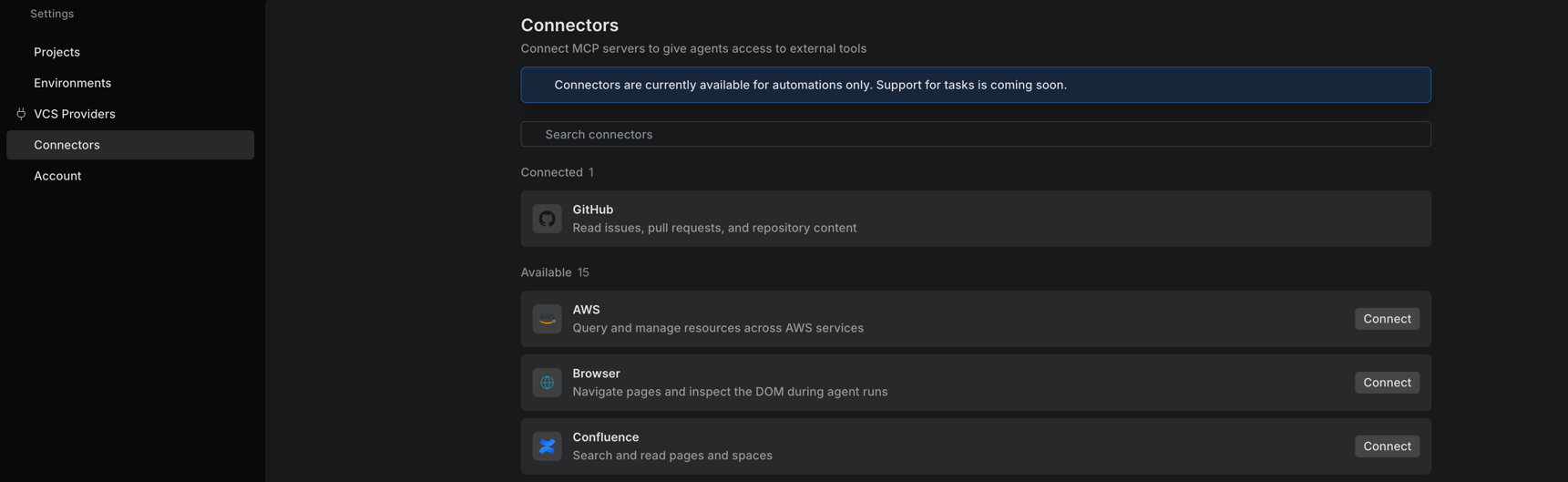Open the Account settings section
Viewport: 1568px width, 482px height.
click(x=57, y=176)
